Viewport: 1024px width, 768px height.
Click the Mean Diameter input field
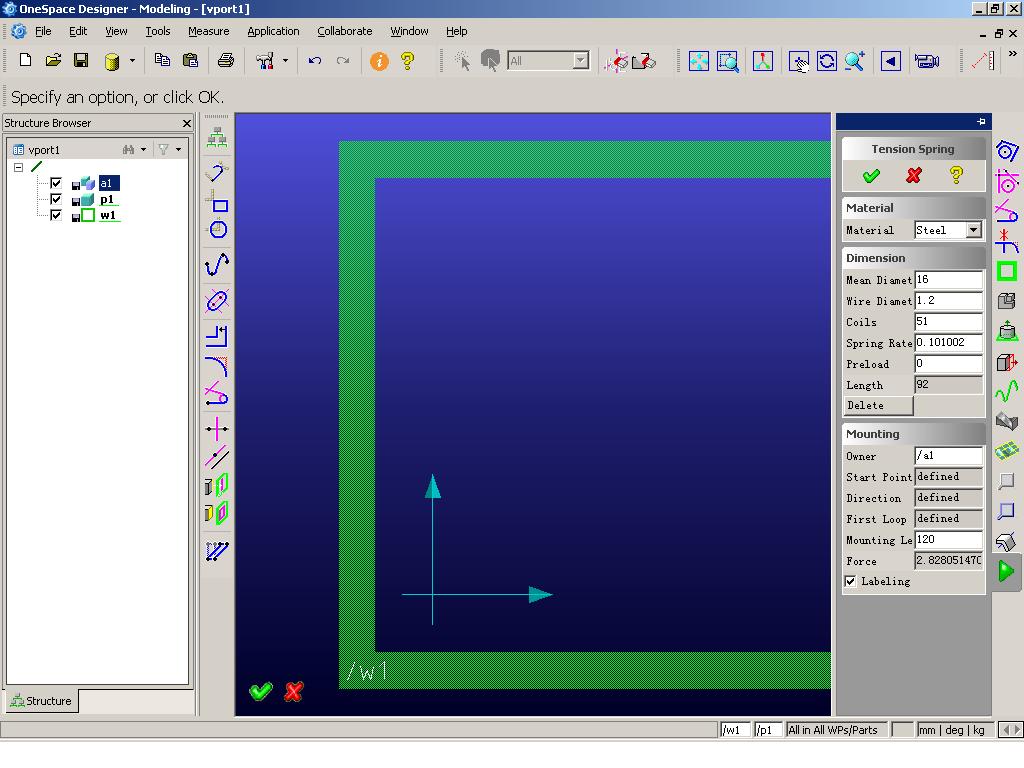pyautogui.click(x=948, y=280)
